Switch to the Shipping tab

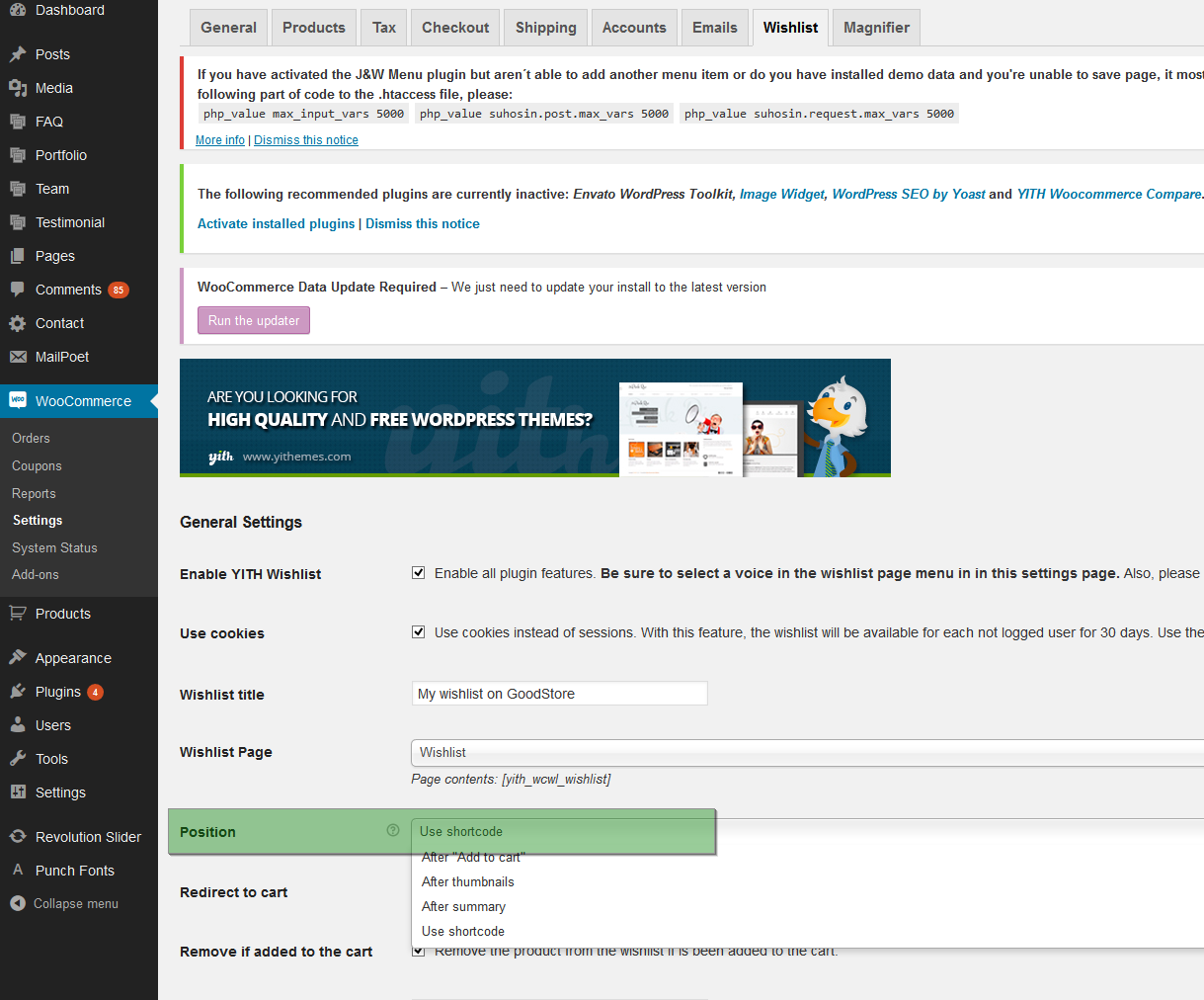pos(545,28)
